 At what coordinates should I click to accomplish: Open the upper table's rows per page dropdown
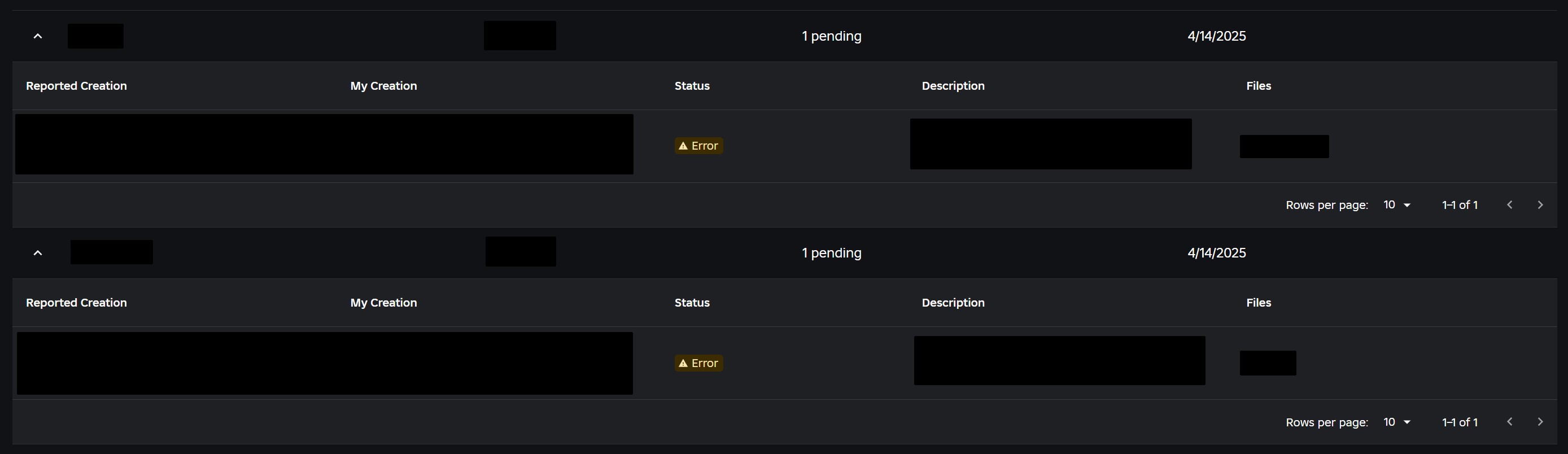click(x=1396, y=205)
